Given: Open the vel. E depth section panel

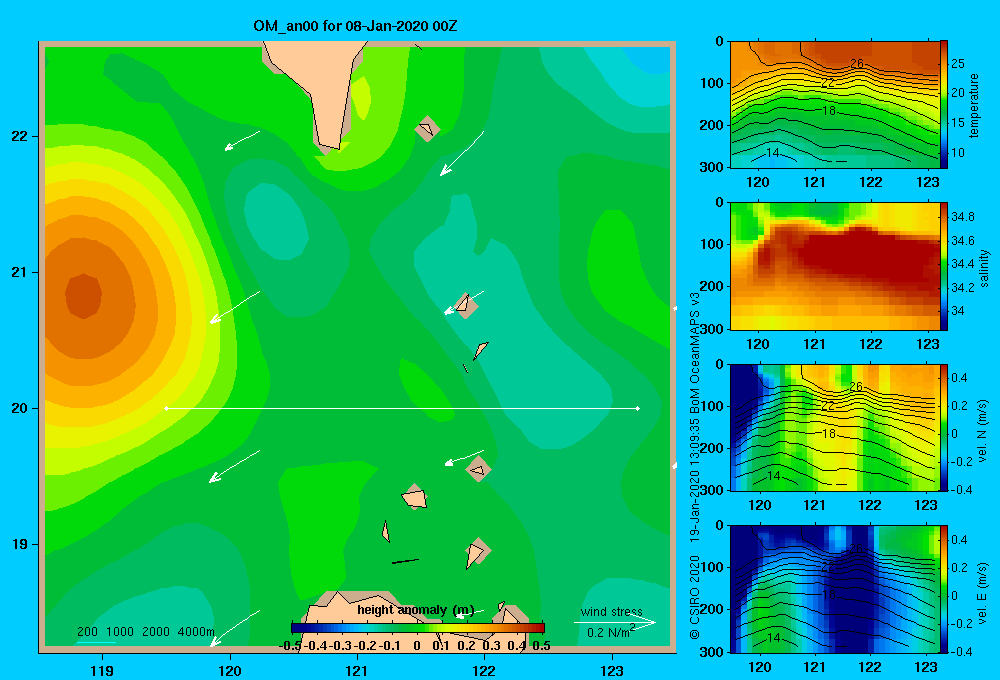Looking at the screenshot, I should pyautogui.click(x=835, y=589).
